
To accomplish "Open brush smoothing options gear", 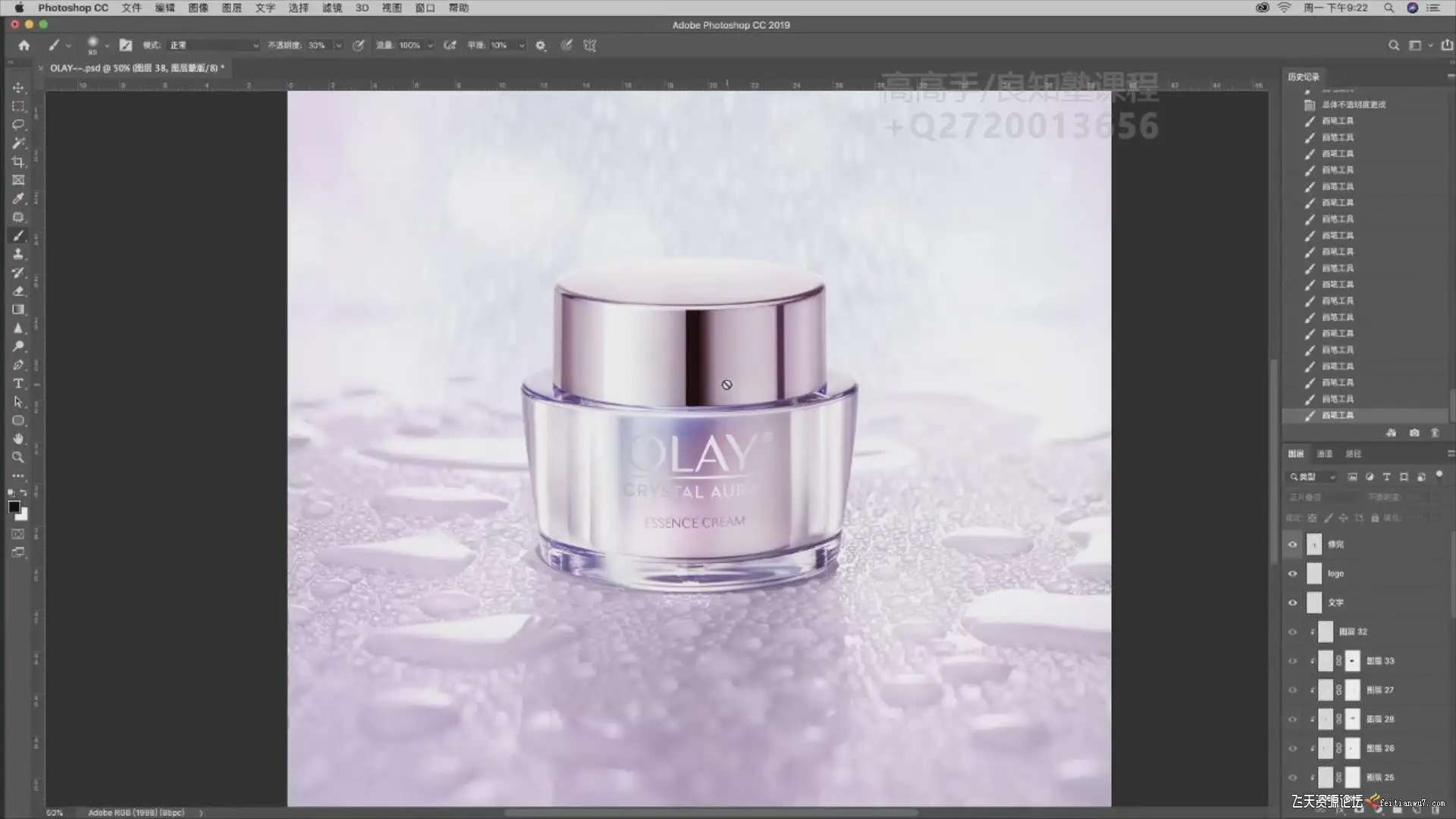I will pos(541,45).
